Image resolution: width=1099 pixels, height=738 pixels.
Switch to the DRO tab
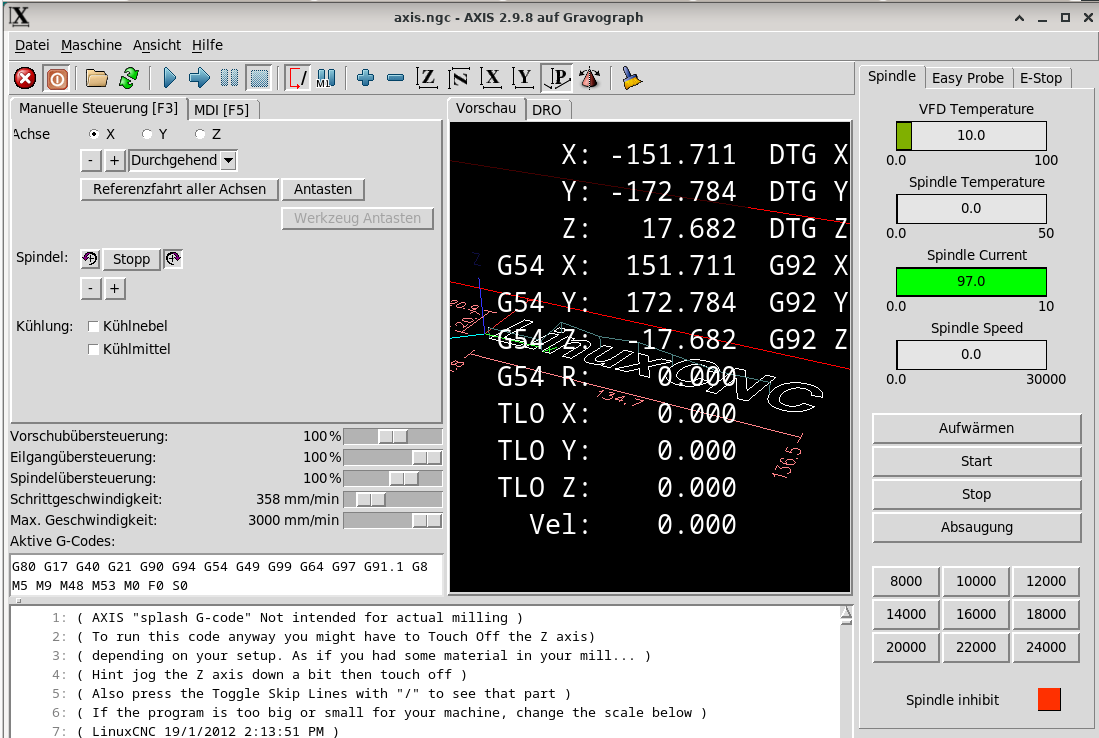pos(546,110)
